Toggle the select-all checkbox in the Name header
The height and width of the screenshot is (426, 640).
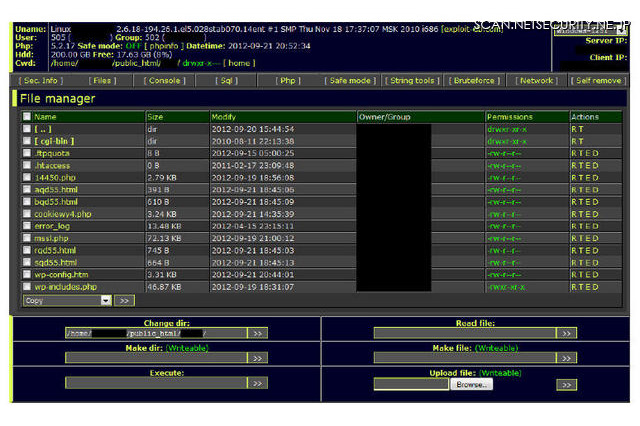27,117
